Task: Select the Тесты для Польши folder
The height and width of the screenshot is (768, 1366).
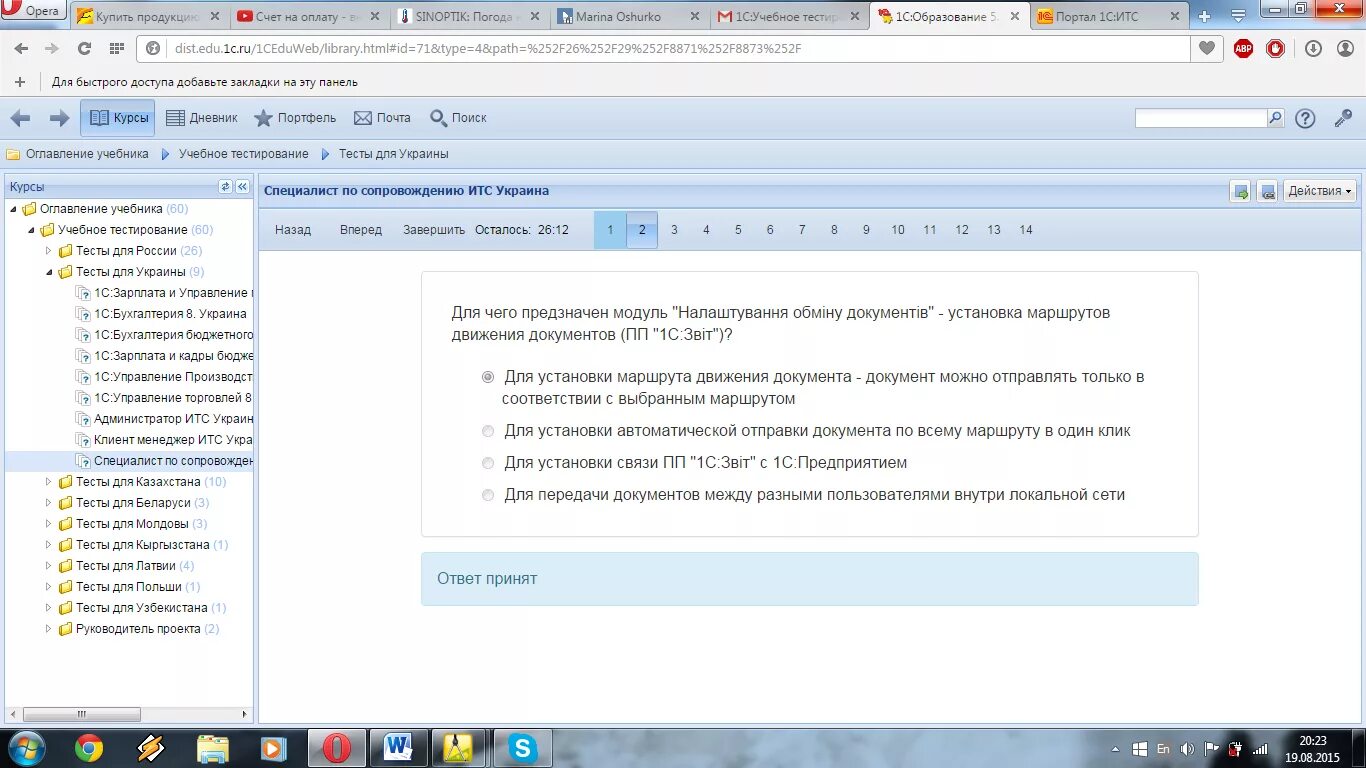Action: 129,587
